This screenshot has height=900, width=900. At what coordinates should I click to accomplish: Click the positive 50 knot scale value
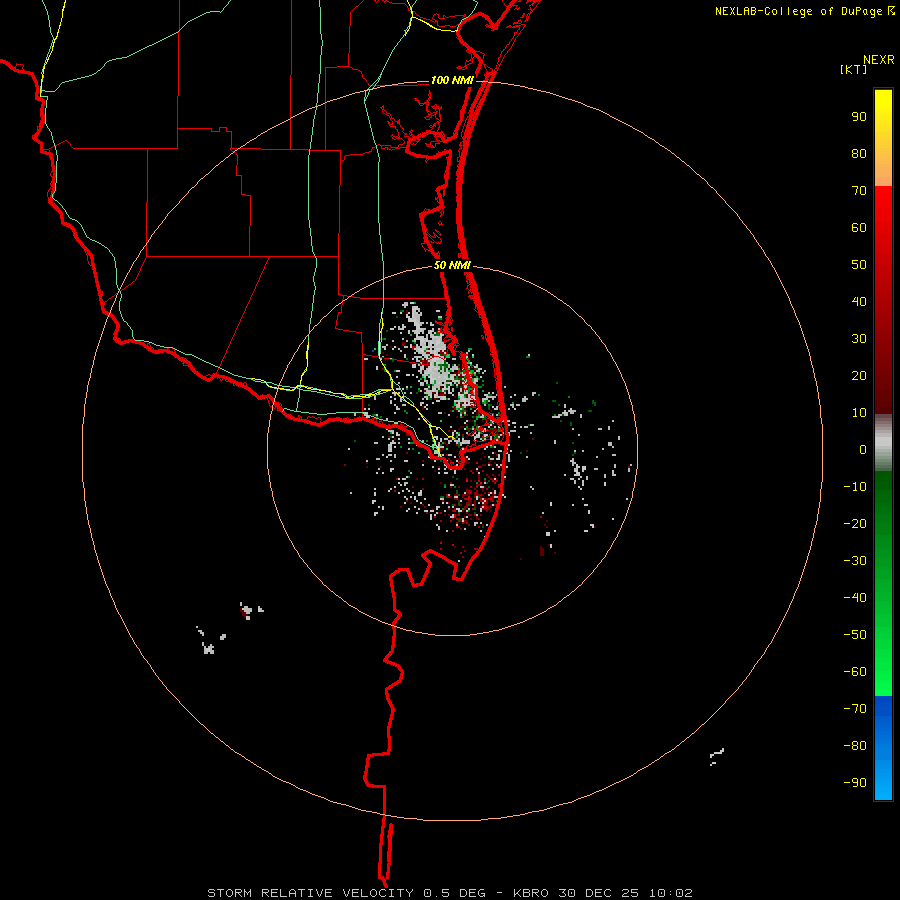(x=859, y=265)
